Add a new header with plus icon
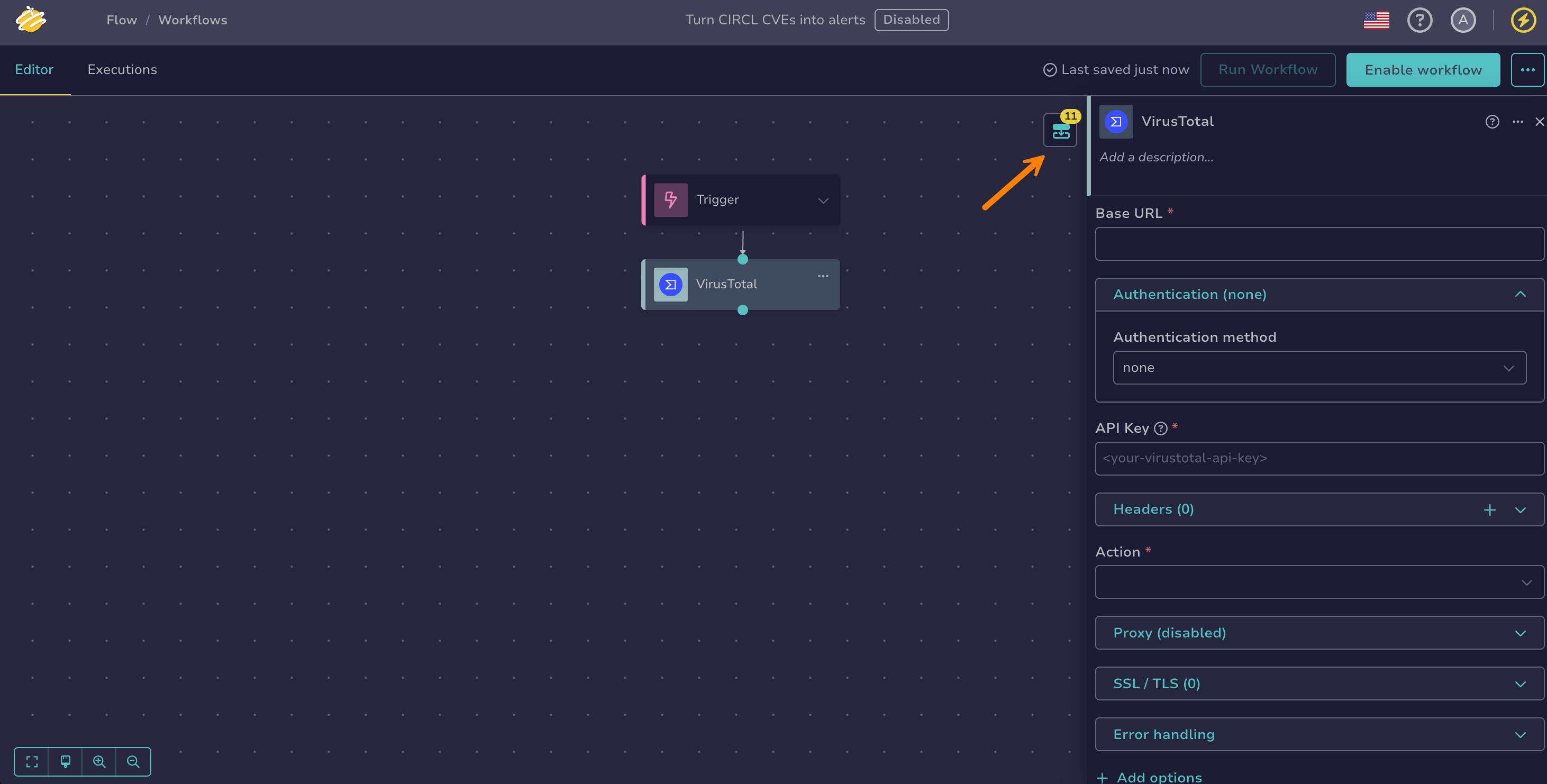The width and height of the screenshot is (1547, 784). [x=1489, y=509]
